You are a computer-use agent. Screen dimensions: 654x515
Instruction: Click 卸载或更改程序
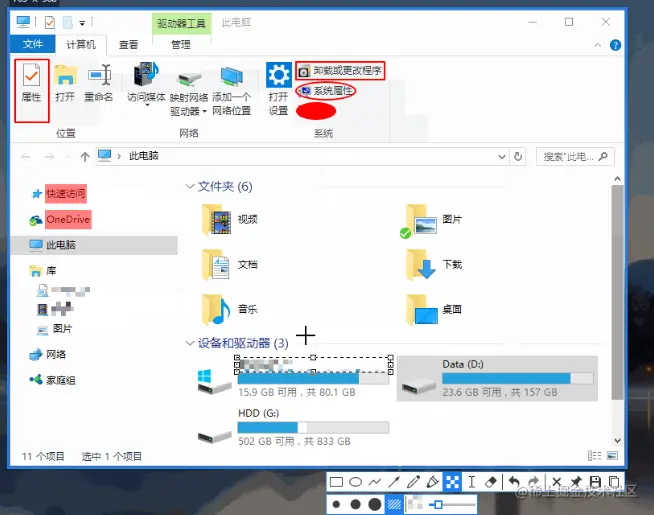340,70
